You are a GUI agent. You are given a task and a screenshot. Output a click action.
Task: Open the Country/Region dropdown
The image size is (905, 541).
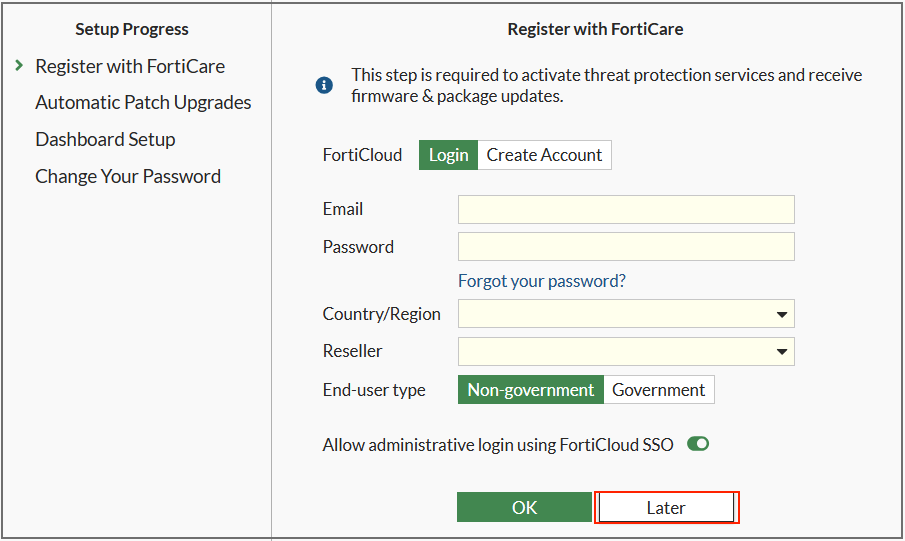[615, 314]
